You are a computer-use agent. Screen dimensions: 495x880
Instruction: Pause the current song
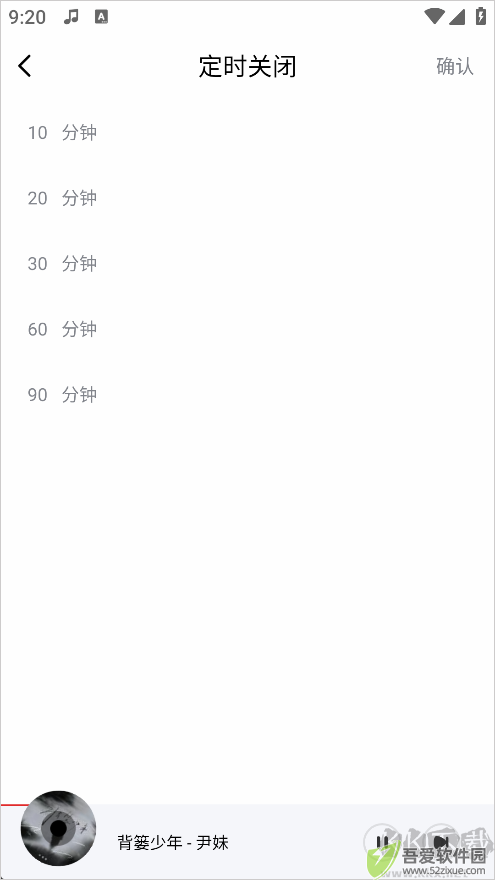click(x=382, y=842)
